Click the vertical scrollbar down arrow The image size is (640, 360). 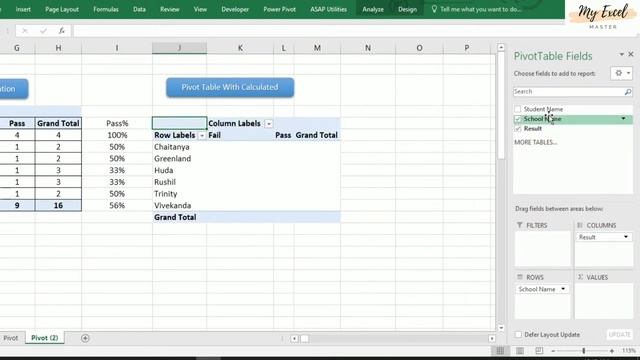pyautogui.click(x=501, y=328)
